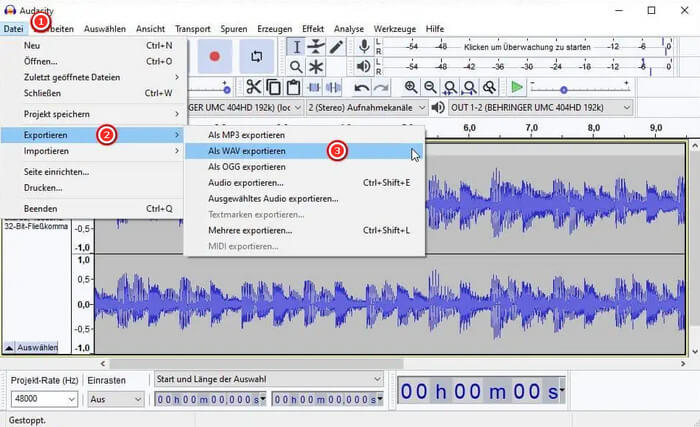Screen dimensions: 700x427
Task: Toggle the Loop playback button
Action: pyautogui.click(x=256, y=56)
